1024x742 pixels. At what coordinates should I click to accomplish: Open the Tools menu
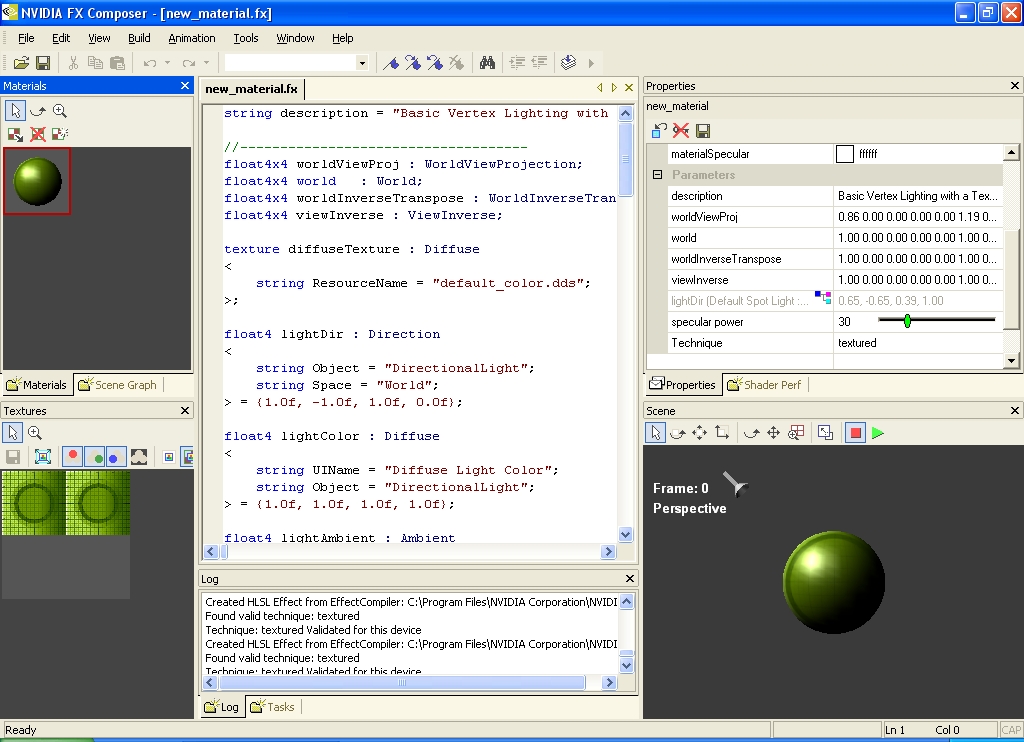(246, 38)
